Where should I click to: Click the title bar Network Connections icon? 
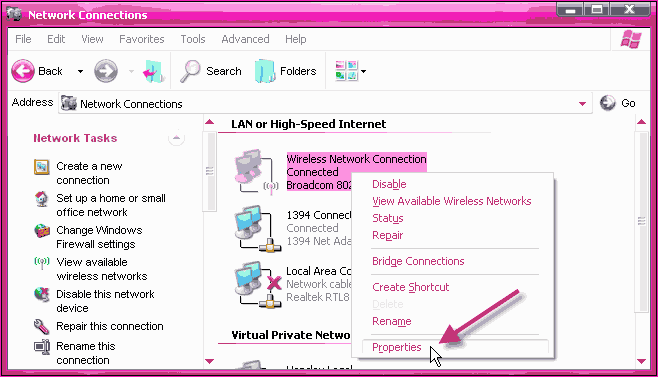(x=14, y=15)
